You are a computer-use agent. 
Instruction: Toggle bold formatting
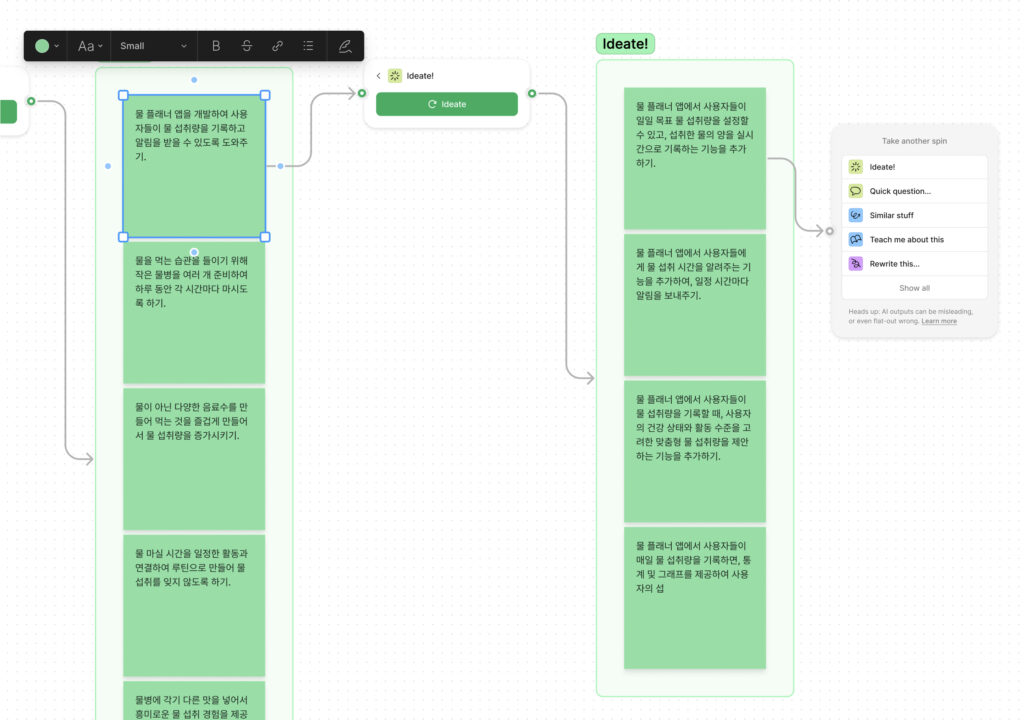216,46
